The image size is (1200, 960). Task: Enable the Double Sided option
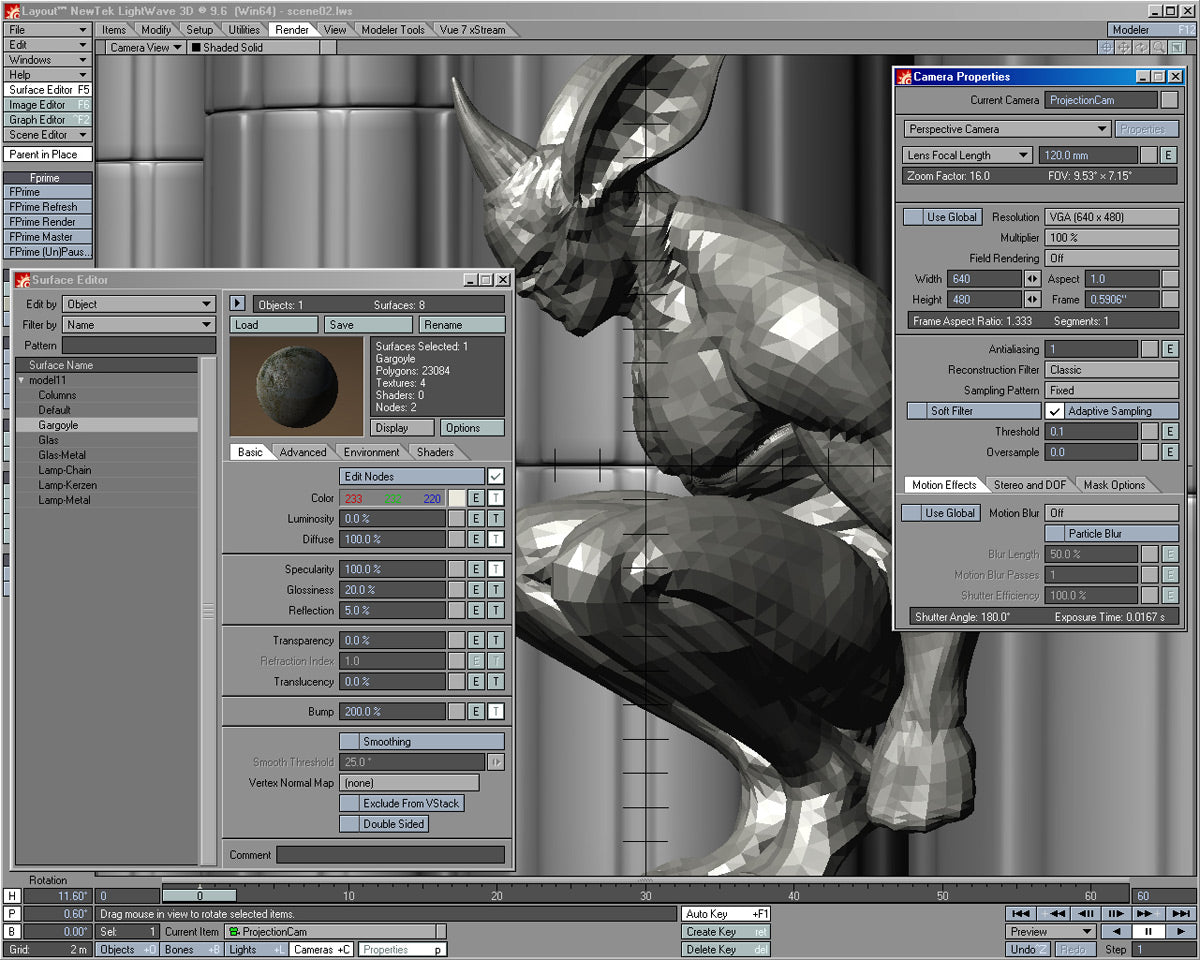pyautogui.click(x=349, y=824)
